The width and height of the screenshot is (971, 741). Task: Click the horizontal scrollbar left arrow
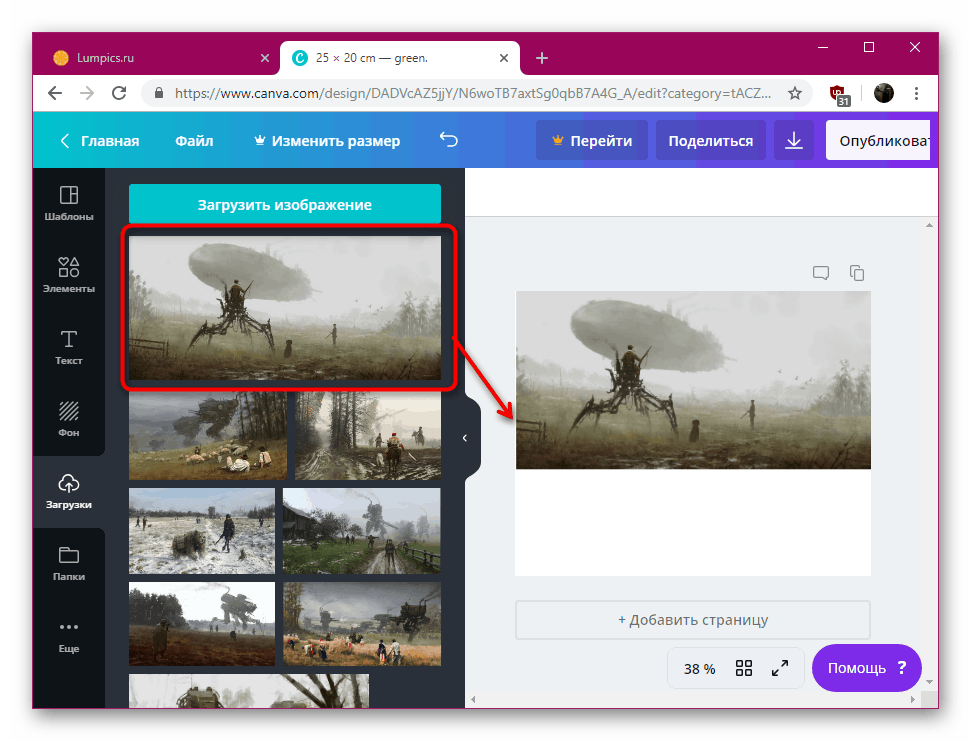pos(473,700)
